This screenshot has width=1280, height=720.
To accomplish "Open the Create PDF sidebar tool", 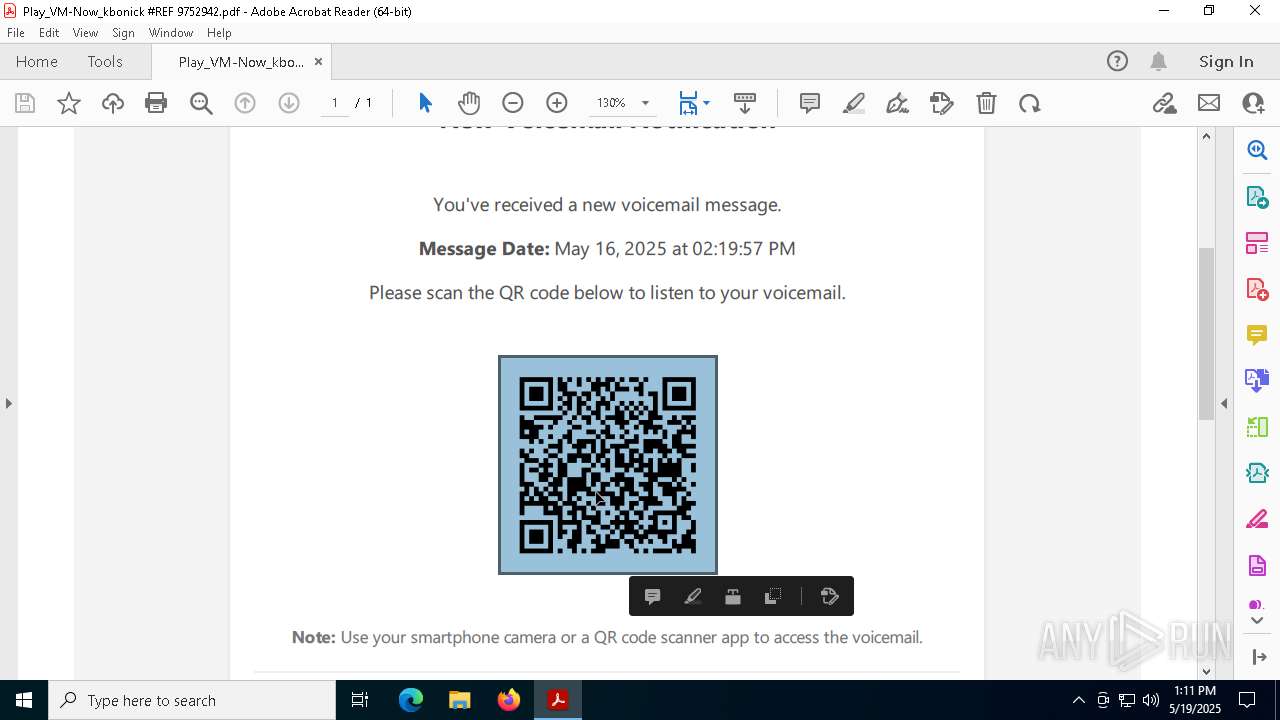I will (x=1257, y=289).
